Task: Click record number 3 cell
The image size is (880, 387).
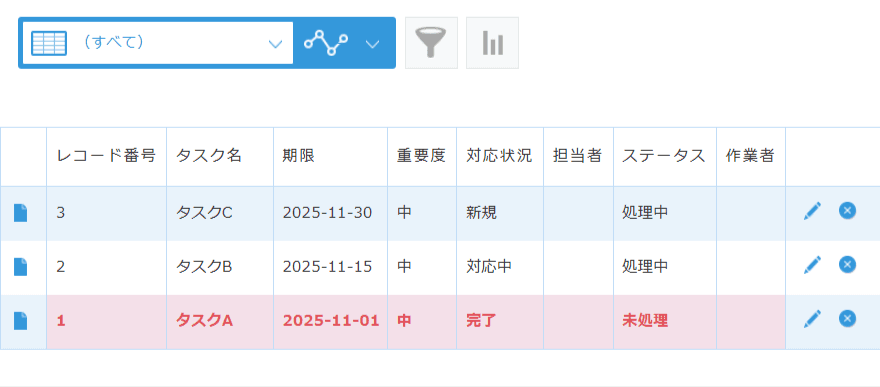Action: click(106, 213)
